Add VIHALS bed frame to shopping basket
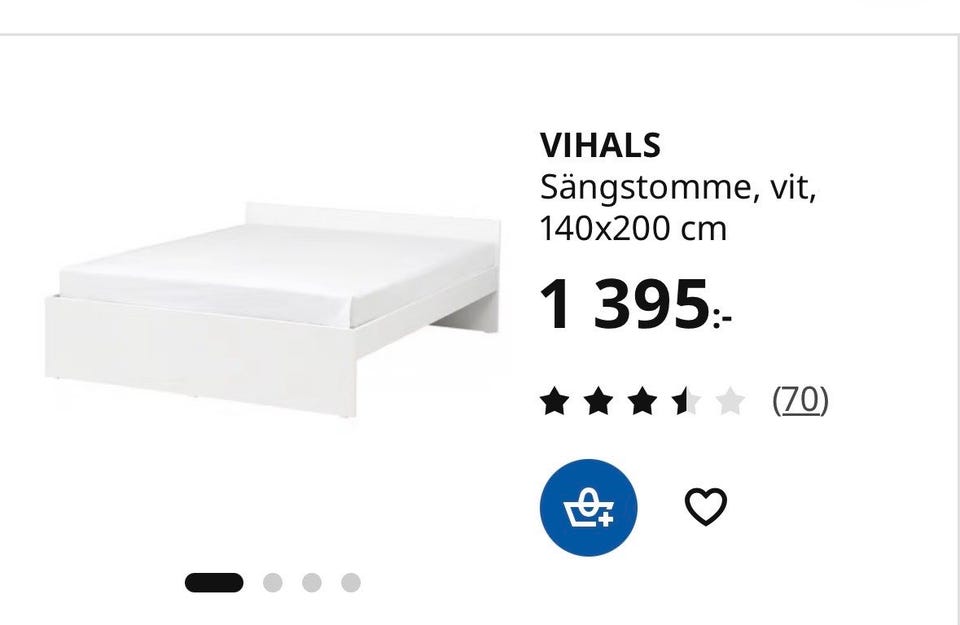Viewport: 960px width, 625px height. click(x=588, y=507)
